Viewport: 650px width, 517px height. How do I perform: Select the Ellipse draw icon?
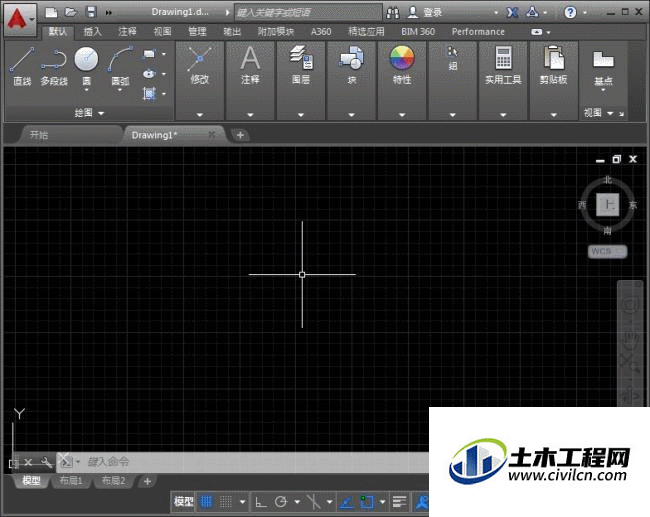click(149, 74)
